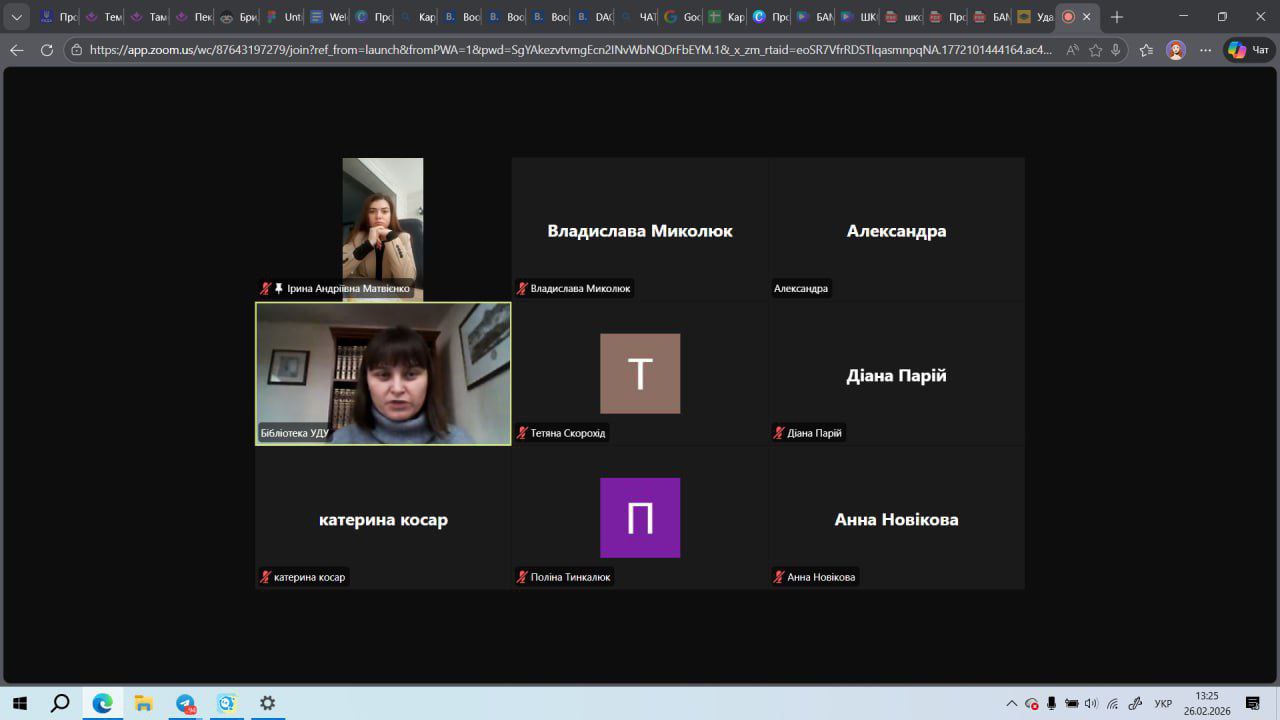Add this page to favorites star
This screenshot has height=720, width=1280.
pyautogui.click(x=1095, y=50)
